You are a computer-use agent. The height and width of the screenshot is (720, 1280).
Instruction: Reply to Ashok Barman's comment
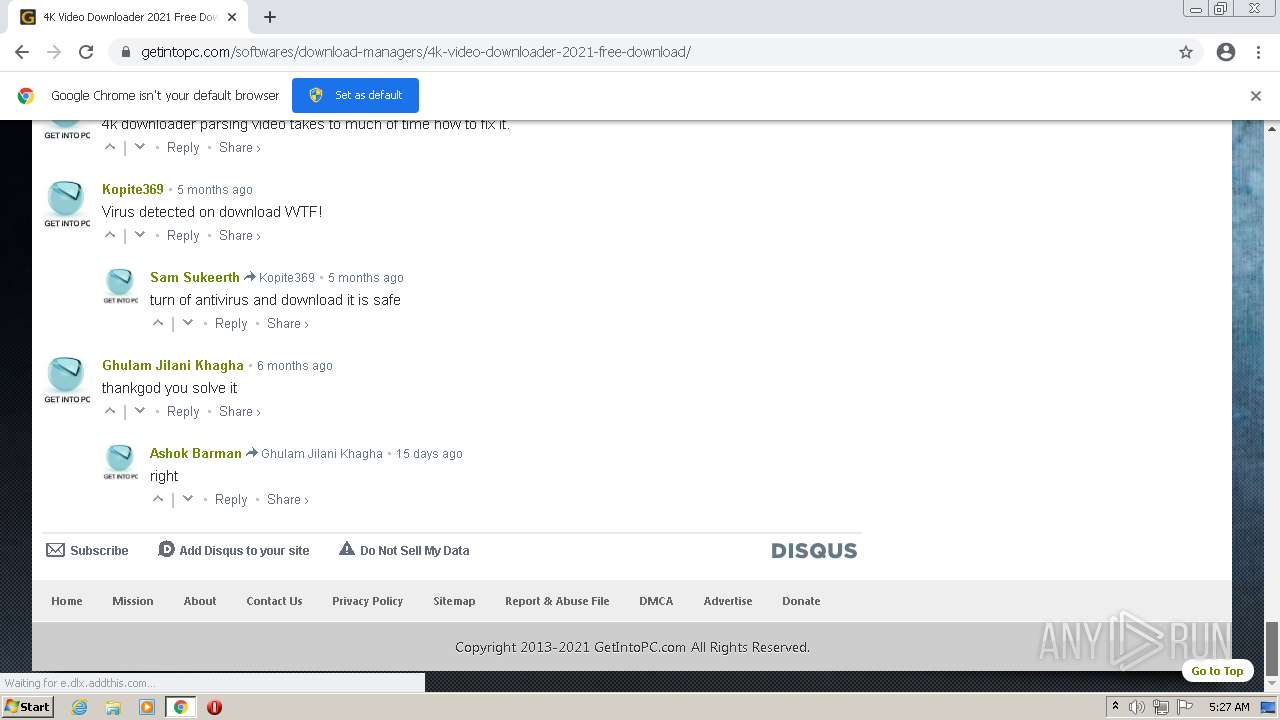click(231, 500)
